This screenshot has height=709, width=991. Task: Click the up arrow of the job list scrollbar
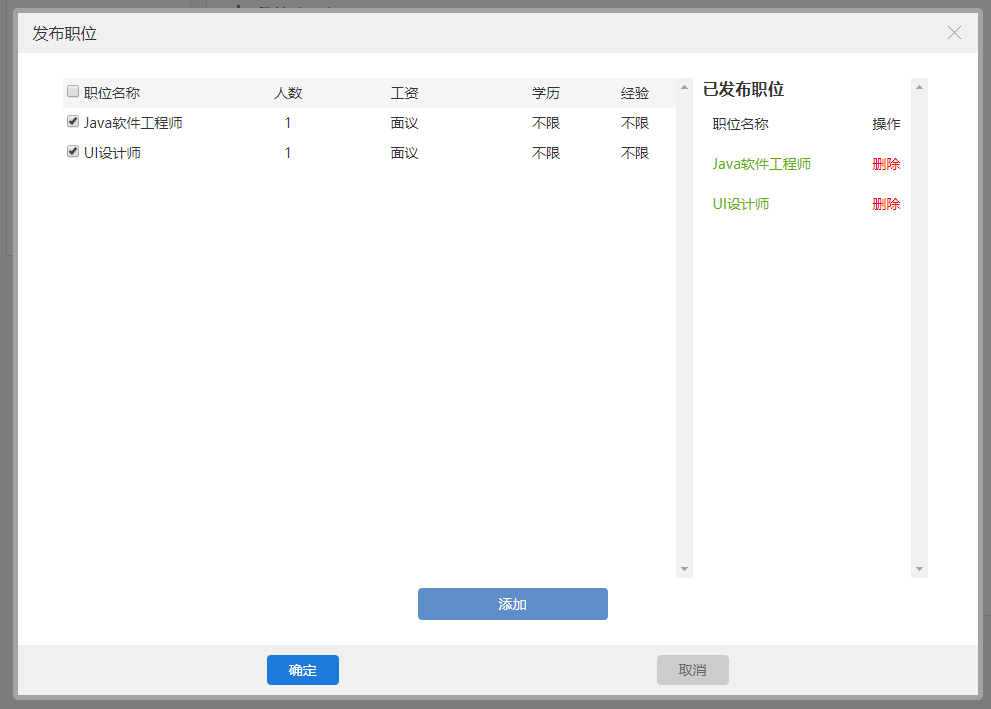pyautogui.click(x=685, y=87)
